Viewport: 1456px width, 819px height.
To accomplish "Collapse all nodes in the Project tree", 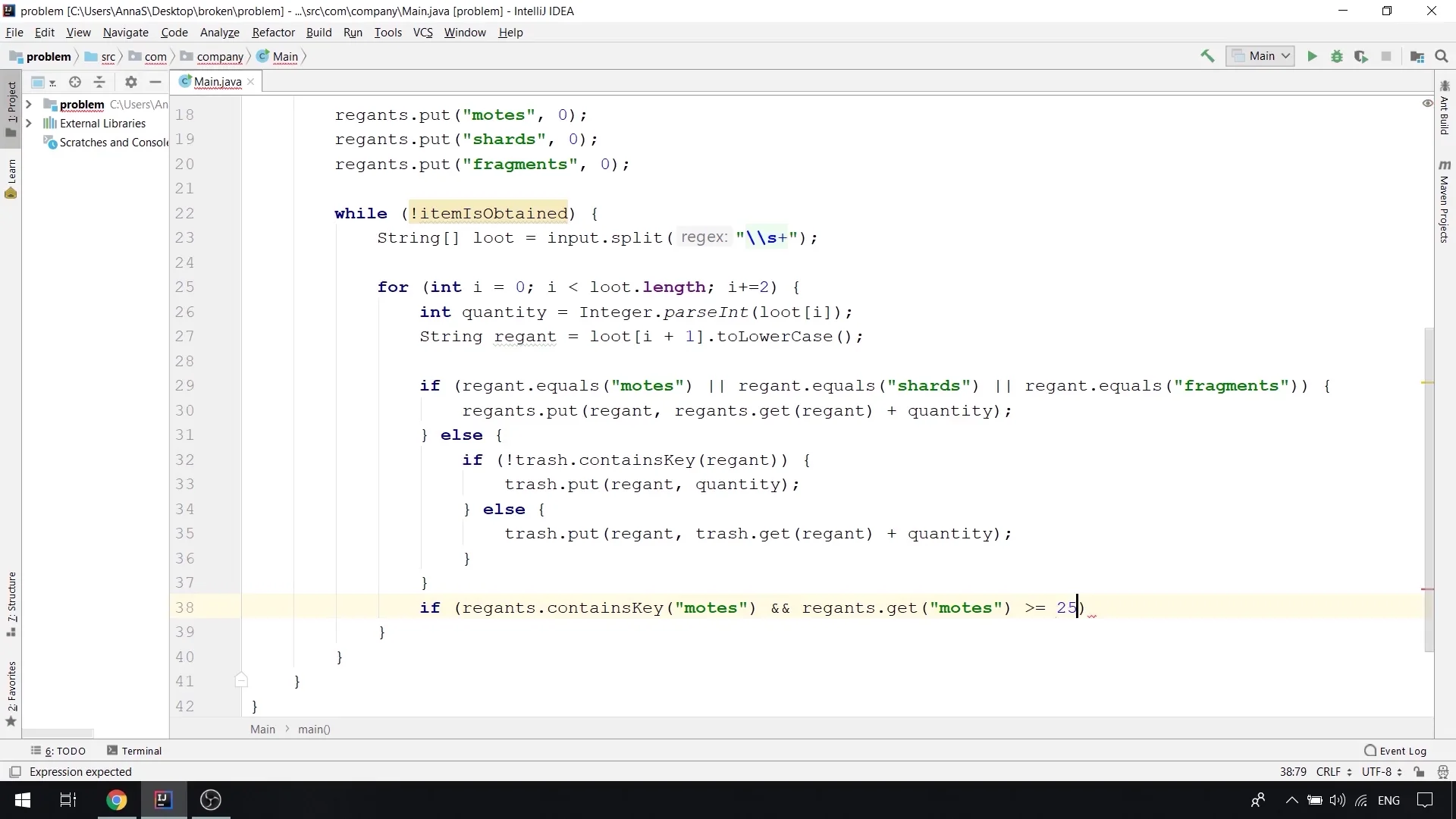I will (x=99, y=82).
